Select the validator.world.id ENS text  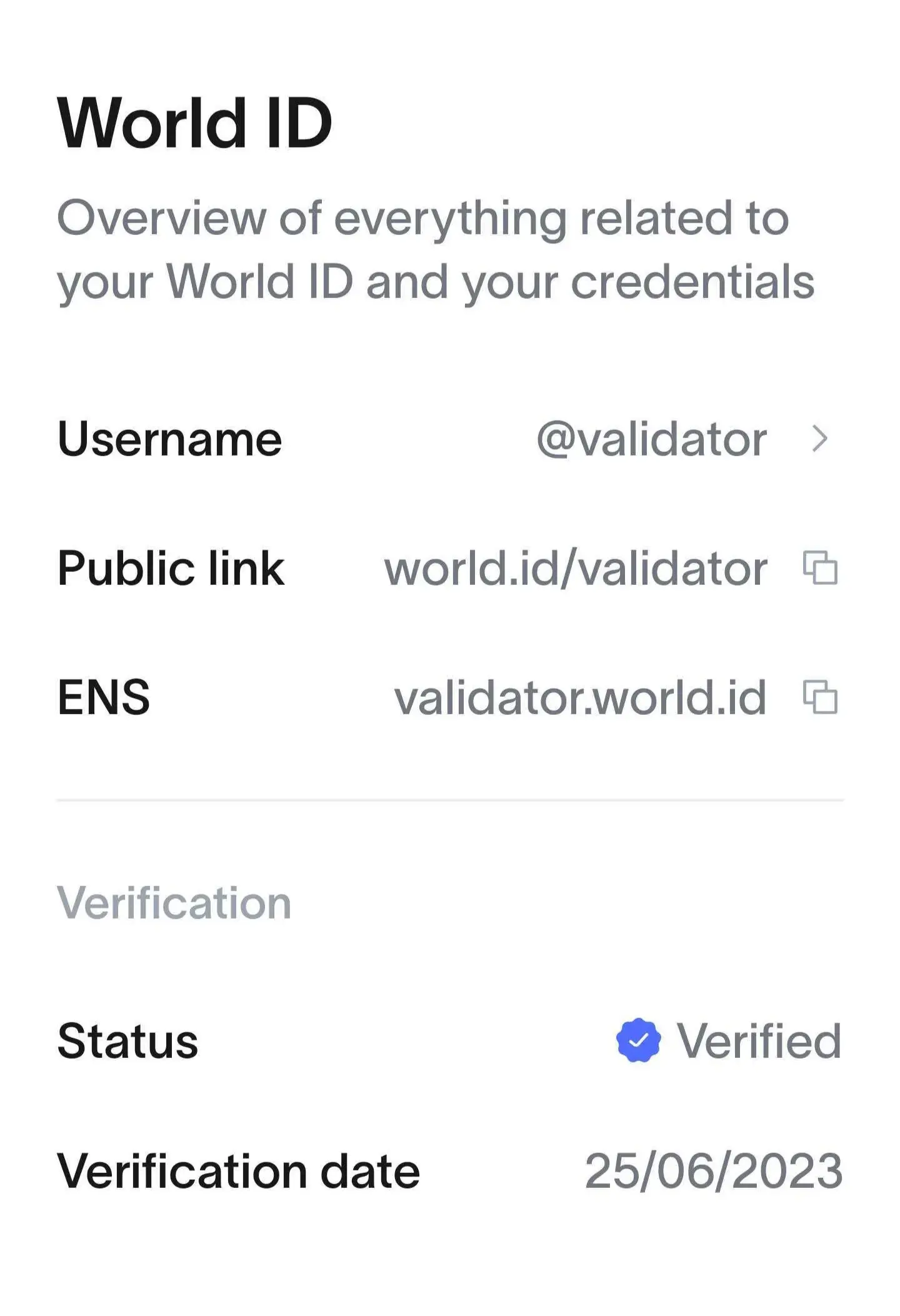(580, 697)
